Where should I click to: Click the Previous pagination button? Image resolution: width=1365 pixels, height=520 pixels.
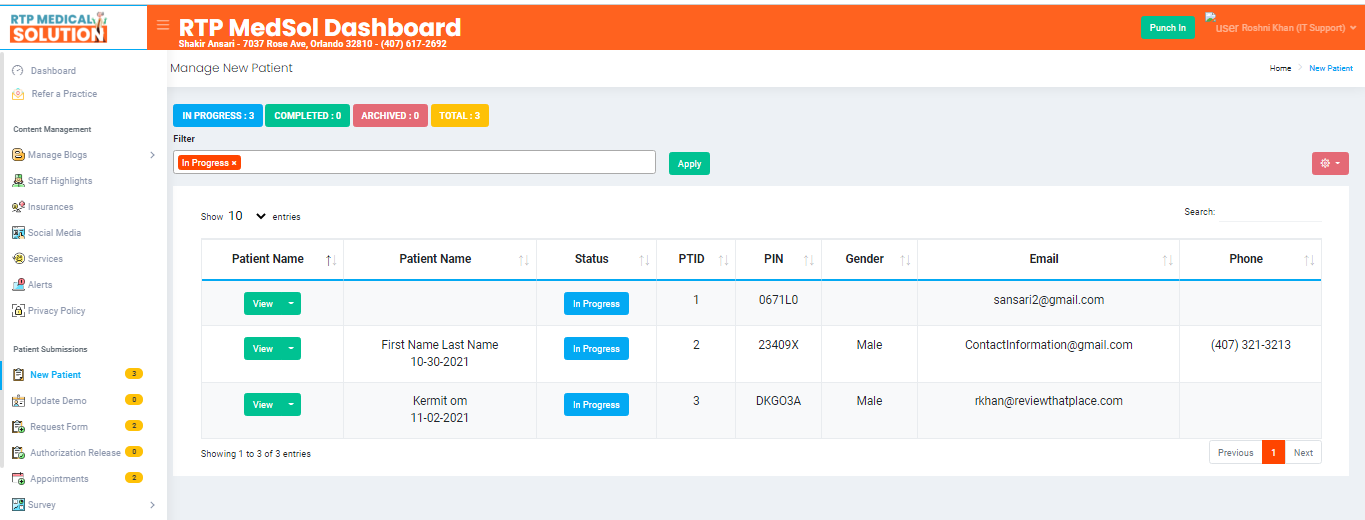pyautogui.click(x=1236, y=453)
